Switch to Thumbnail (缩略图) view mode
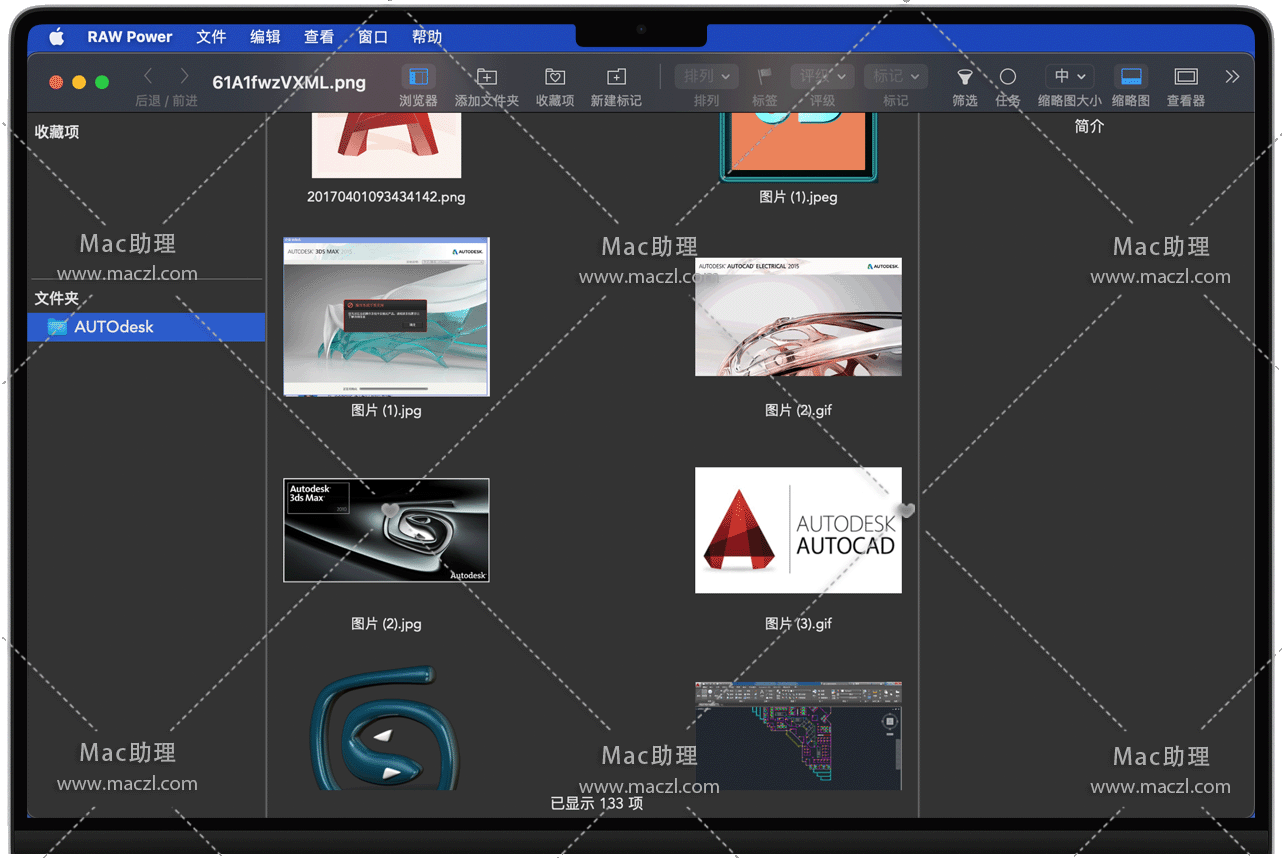Screen dimensions: 1282x858 point(1131,77)
